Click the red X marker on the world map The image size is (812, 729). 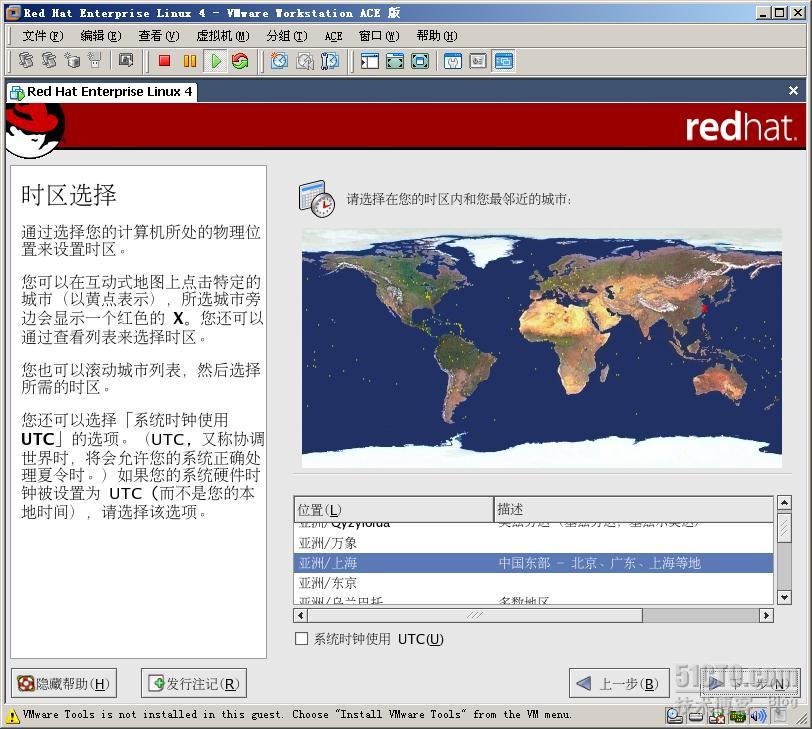pyautogui.click(x=704, y=308)
